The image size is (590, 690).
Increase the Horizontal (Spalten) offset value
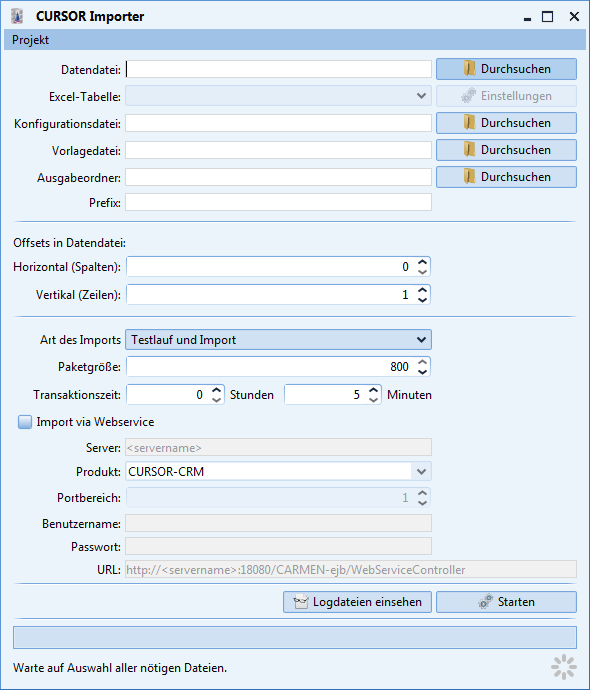pos(422,262)
